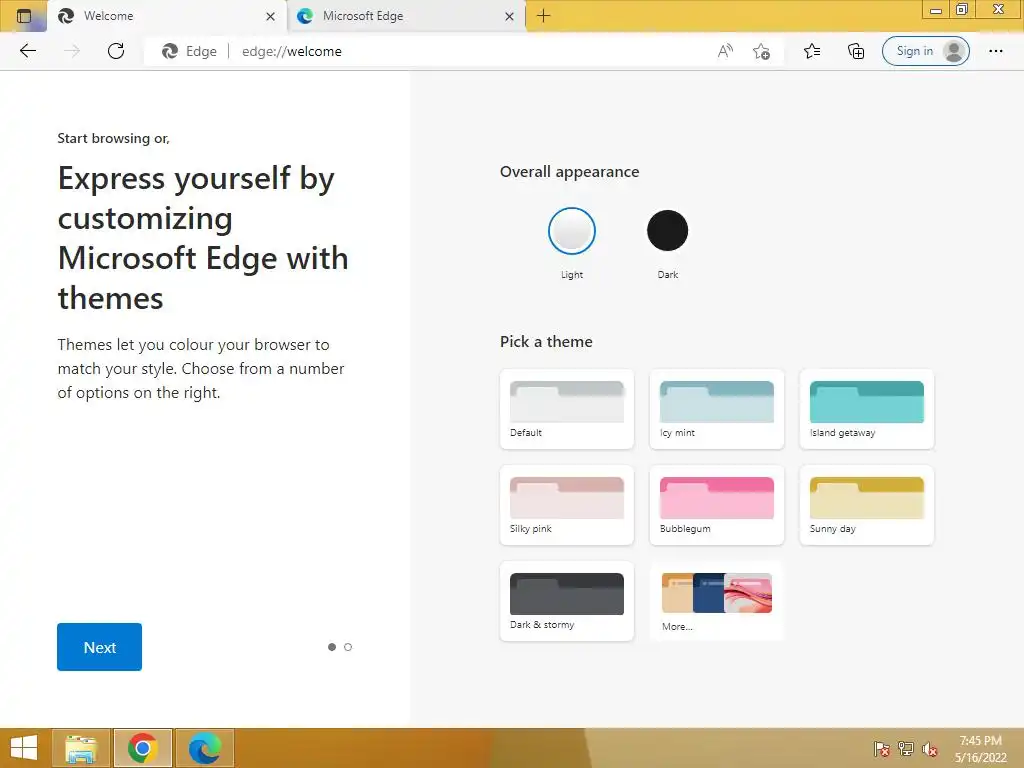This screenshot has width=1024, height=768.
Task: Minimize the Edge window
Action: click(x=936, y=9)
